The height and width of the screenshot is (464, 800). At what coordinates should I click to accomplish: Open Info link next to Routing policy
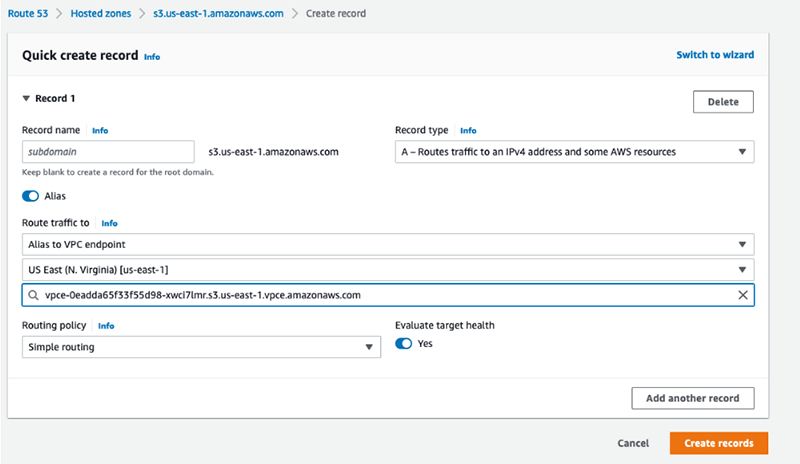[x=106, y=326]
